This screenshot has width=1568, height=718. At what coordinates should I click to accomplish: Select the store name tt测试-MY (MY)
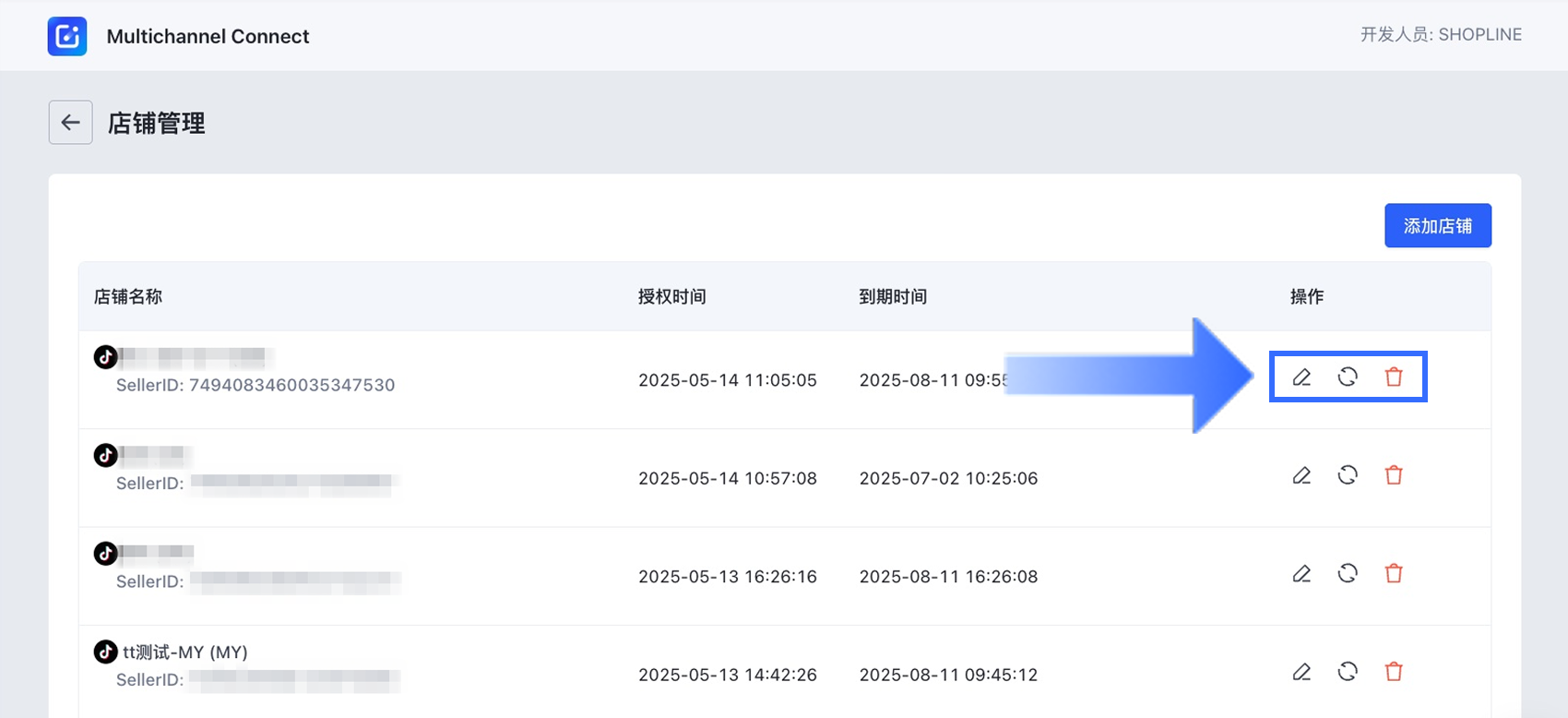tap(185, 652)
